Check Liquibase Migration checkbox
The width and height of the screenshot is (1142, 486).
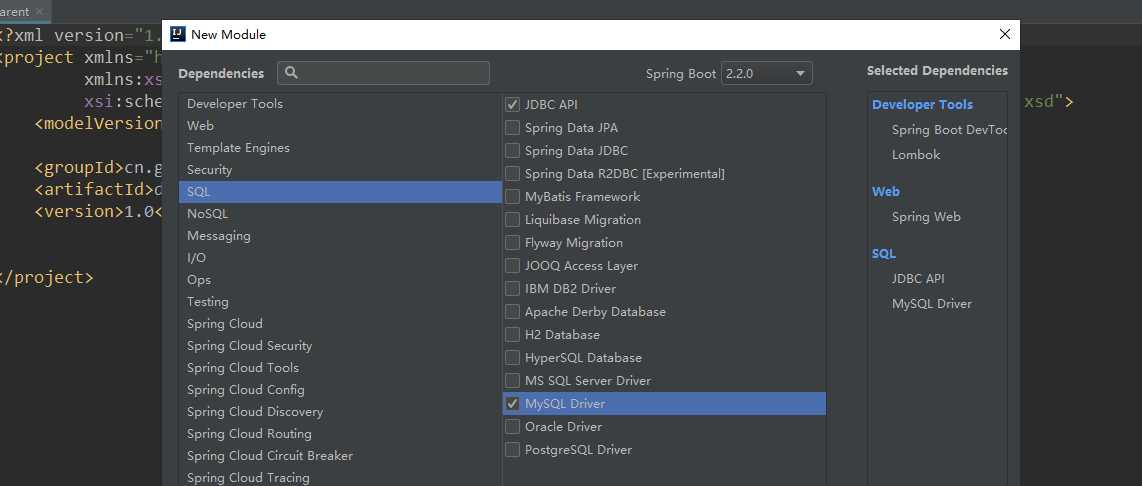[513, 219]
